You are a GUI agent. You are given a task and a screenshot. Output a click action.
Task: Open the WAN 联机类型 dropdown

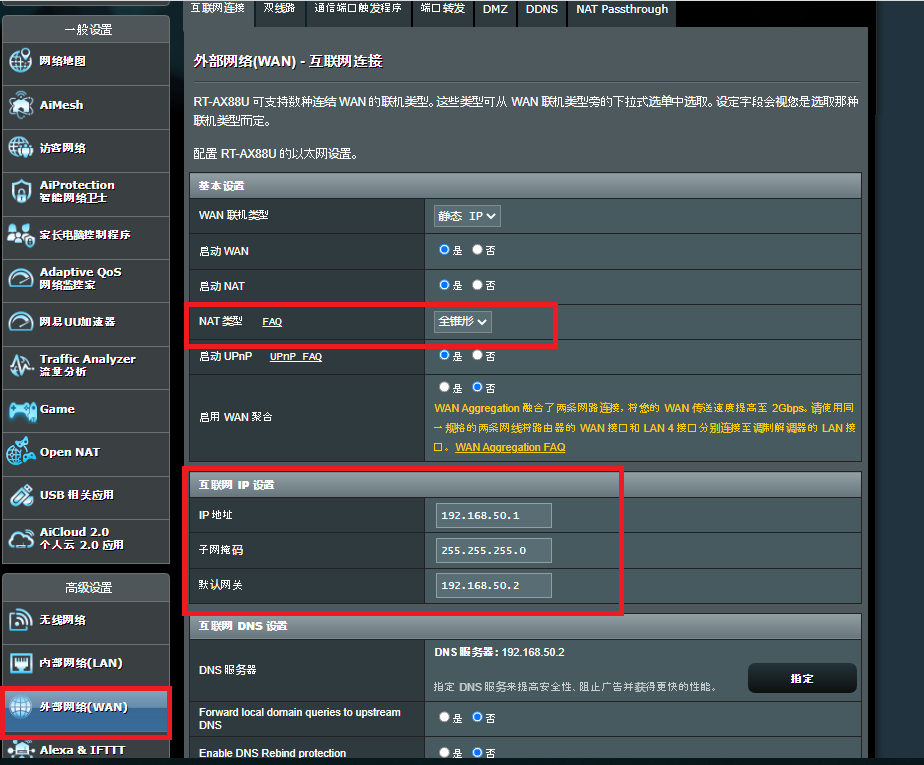(467, 216)
